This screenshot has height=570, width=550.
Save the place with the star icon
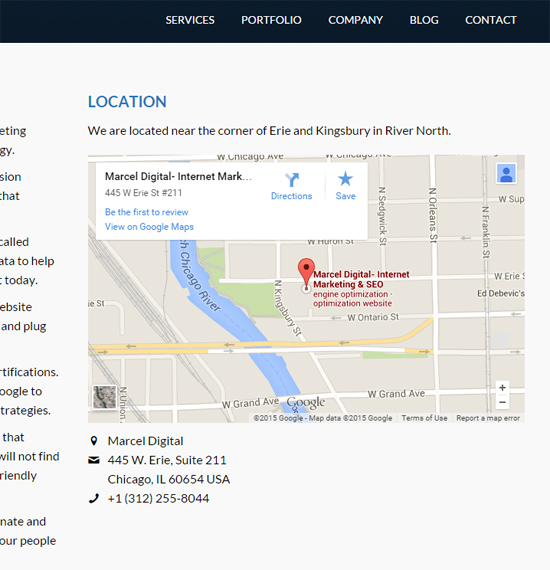click(x=345, y=178)
